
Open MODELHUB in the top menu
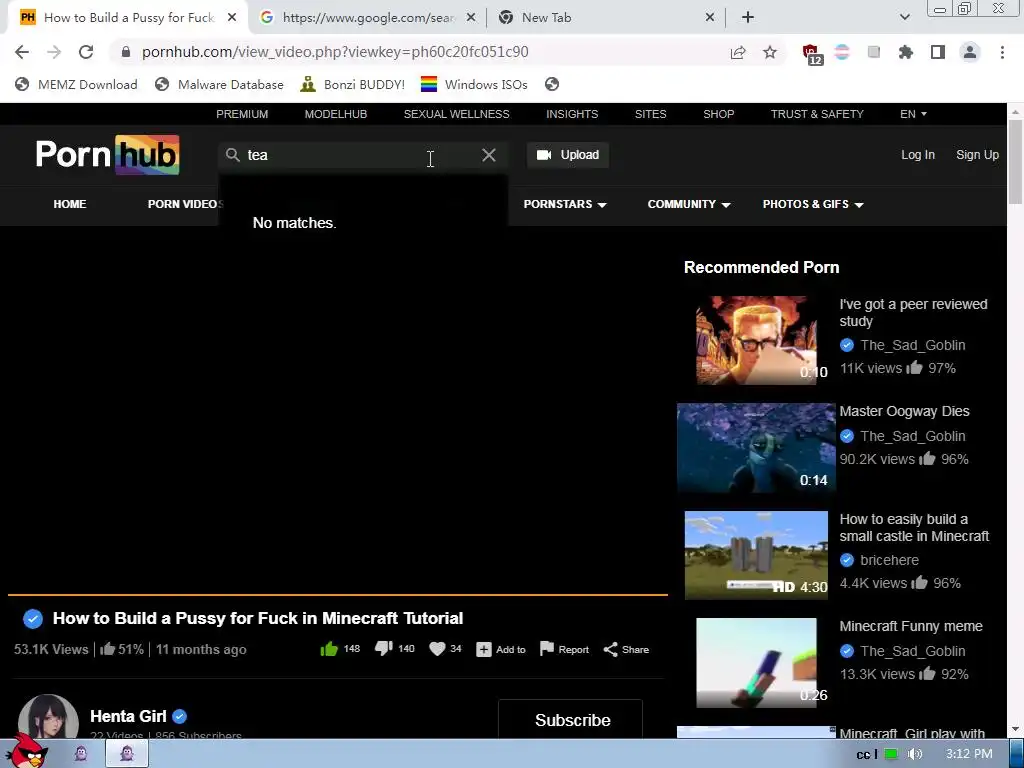click(x=336, y=114)
